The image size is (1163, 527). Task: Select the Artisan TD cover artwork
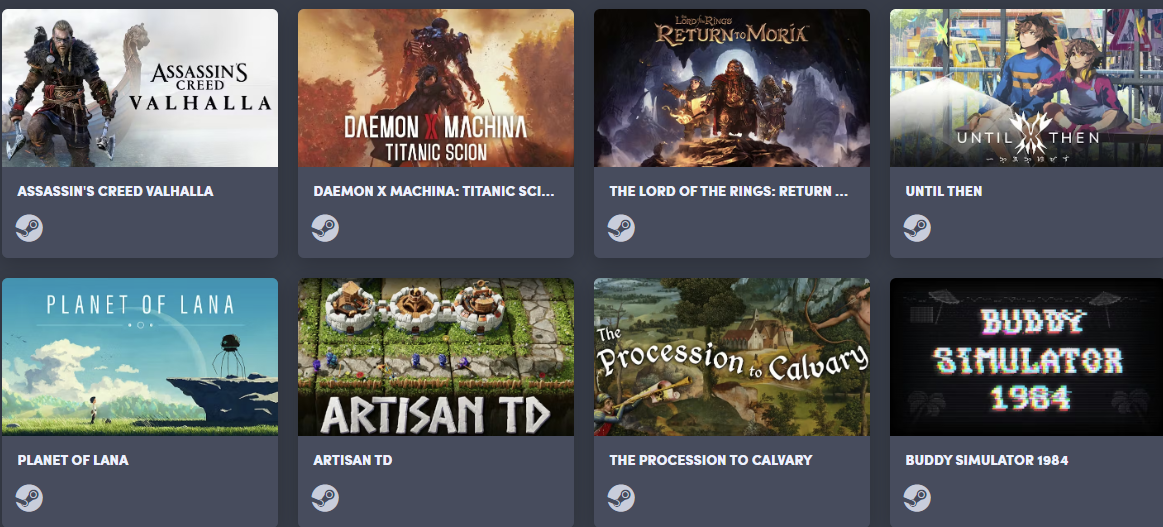tap(436, 357)
